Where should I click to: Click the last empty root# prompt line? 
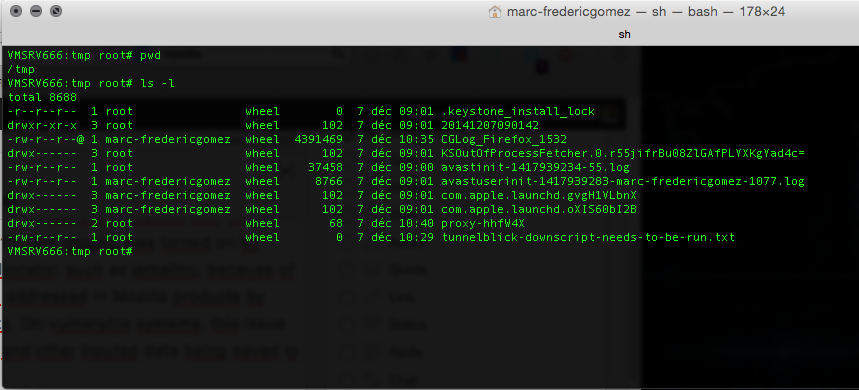click(x=70, y=251)
